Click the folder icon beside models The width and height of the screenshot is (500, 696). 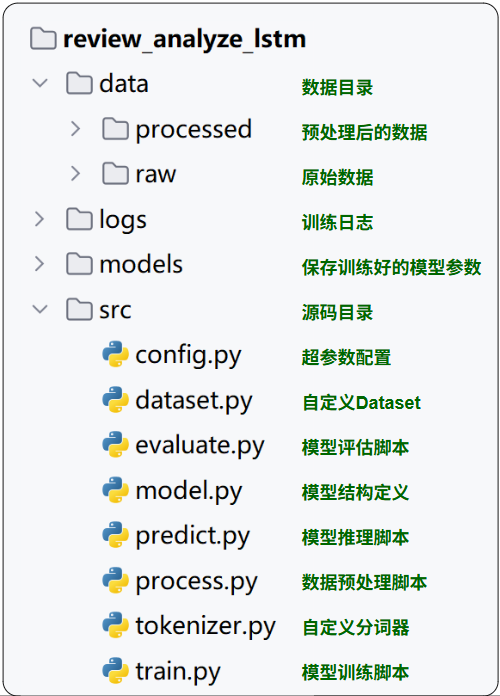(79, 264)
